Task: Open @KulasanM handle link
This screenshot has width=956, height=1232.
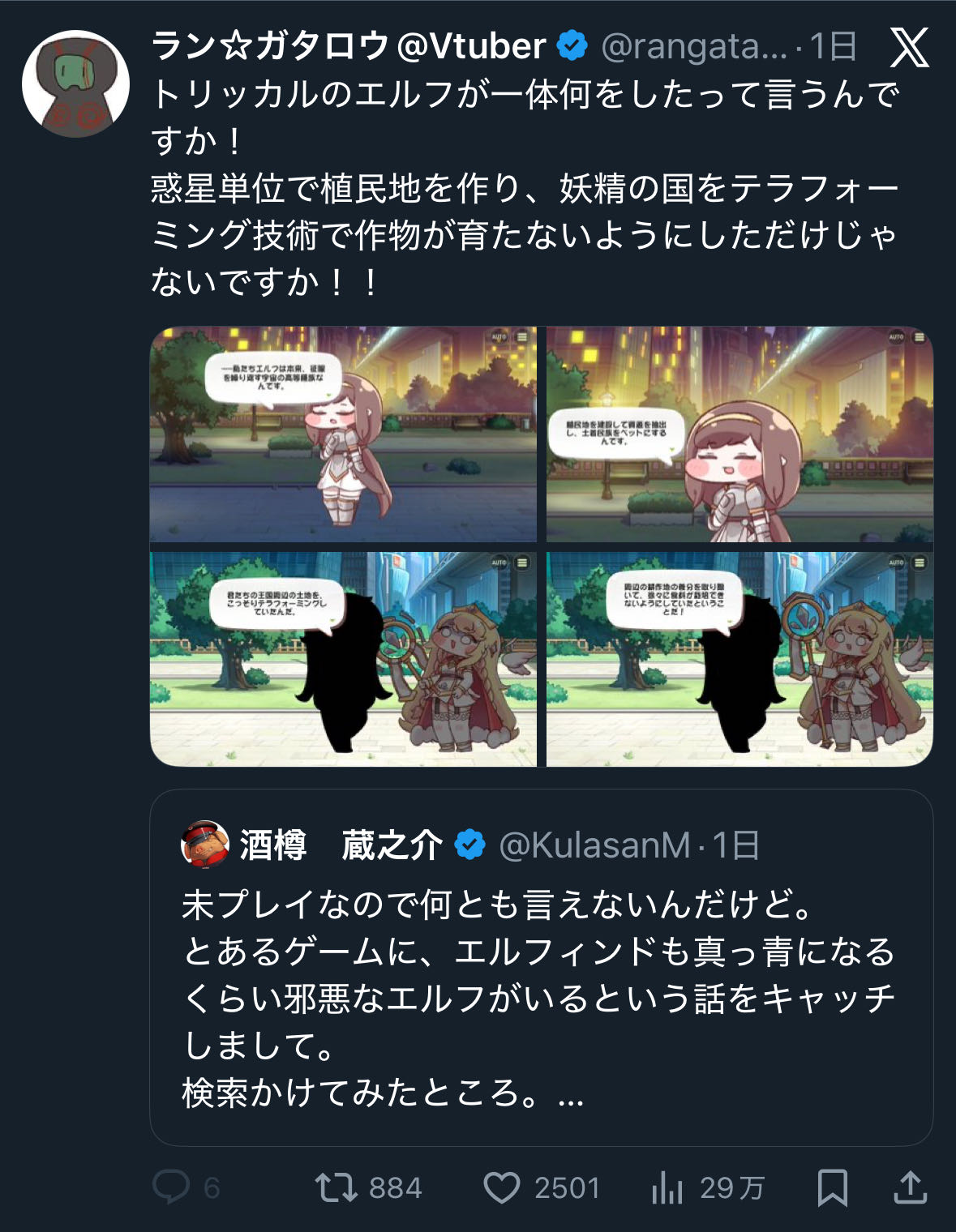Action: (x=594, y=845)
